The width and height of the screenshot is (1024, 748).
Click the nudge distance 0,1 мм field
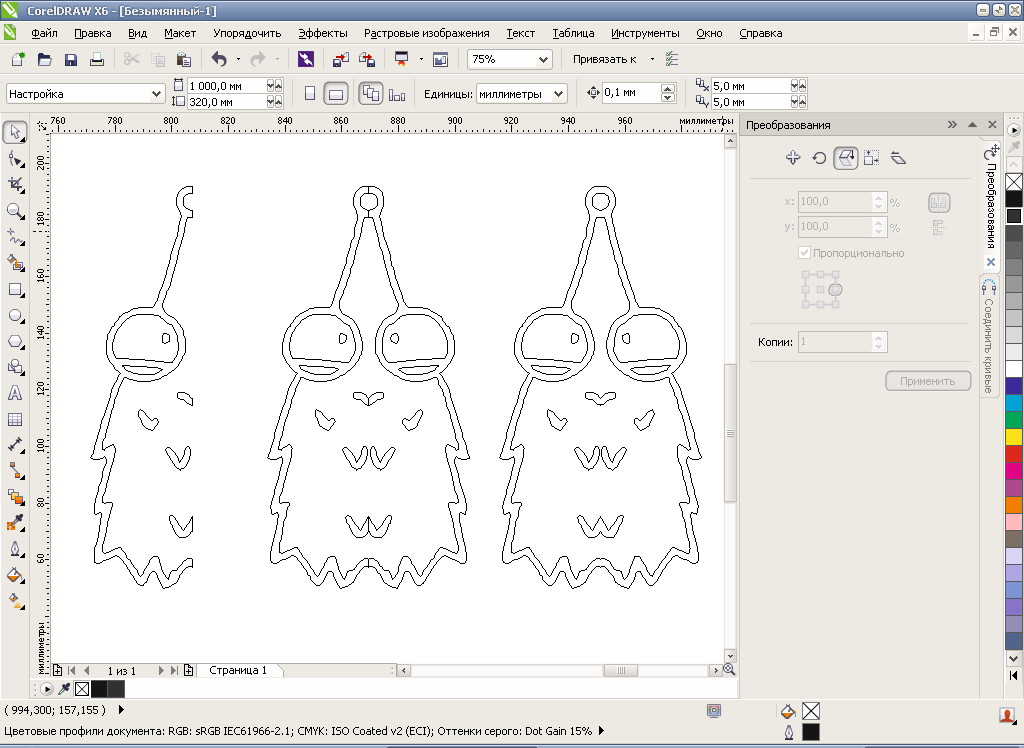coord(632,93)
